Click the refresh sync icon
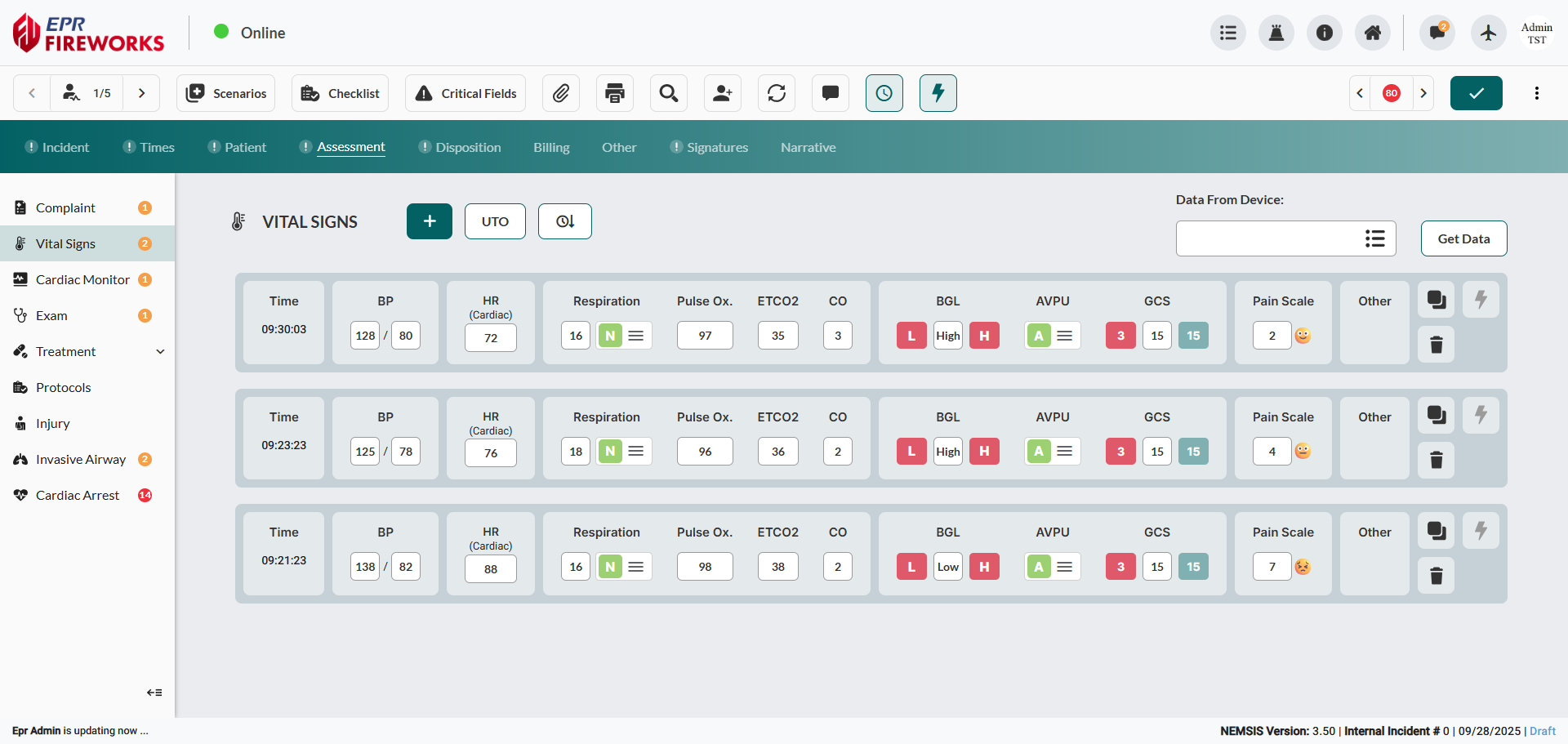Image resolution: width=1568 pixels, height=744 pixels. 777,93
